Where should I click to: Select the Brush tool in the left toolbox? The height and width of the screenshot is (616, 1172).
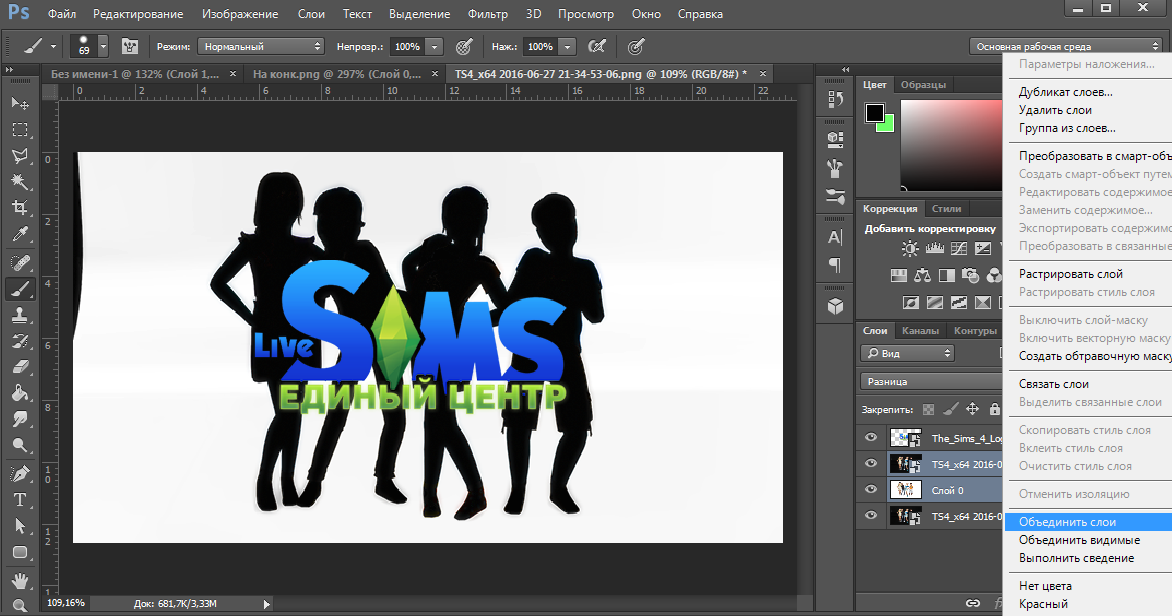tap(20, 289)
